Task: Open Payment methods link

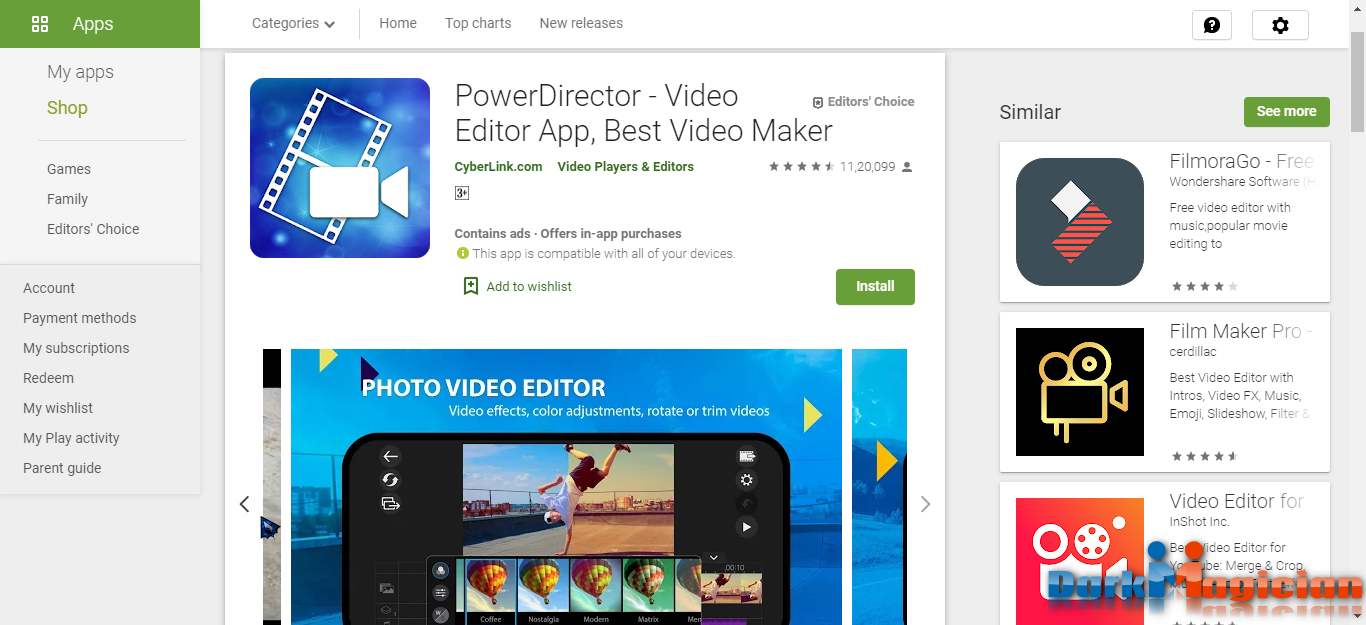Action: 79,318
